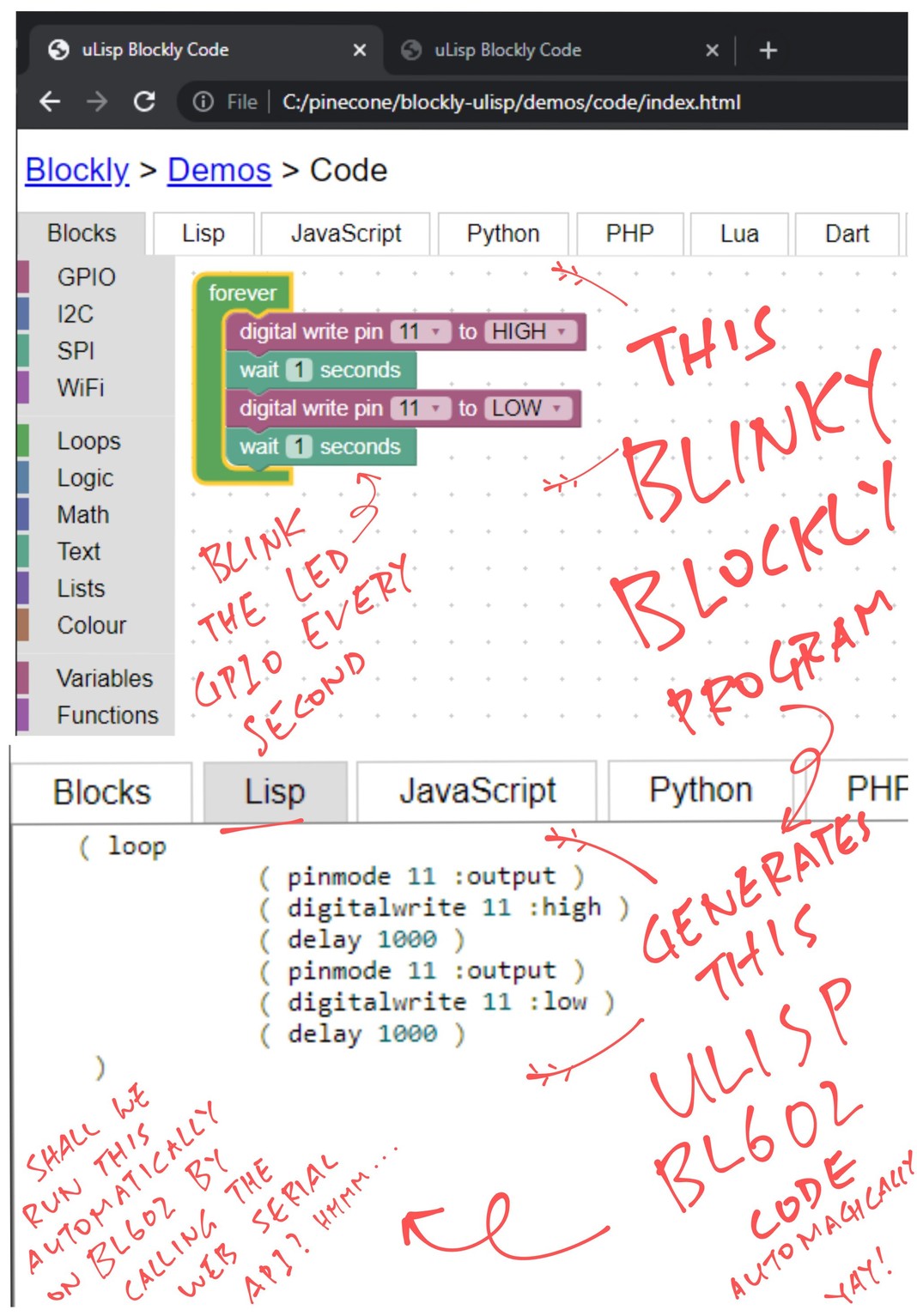Click the browser back arrow

(x=51, y=102)
